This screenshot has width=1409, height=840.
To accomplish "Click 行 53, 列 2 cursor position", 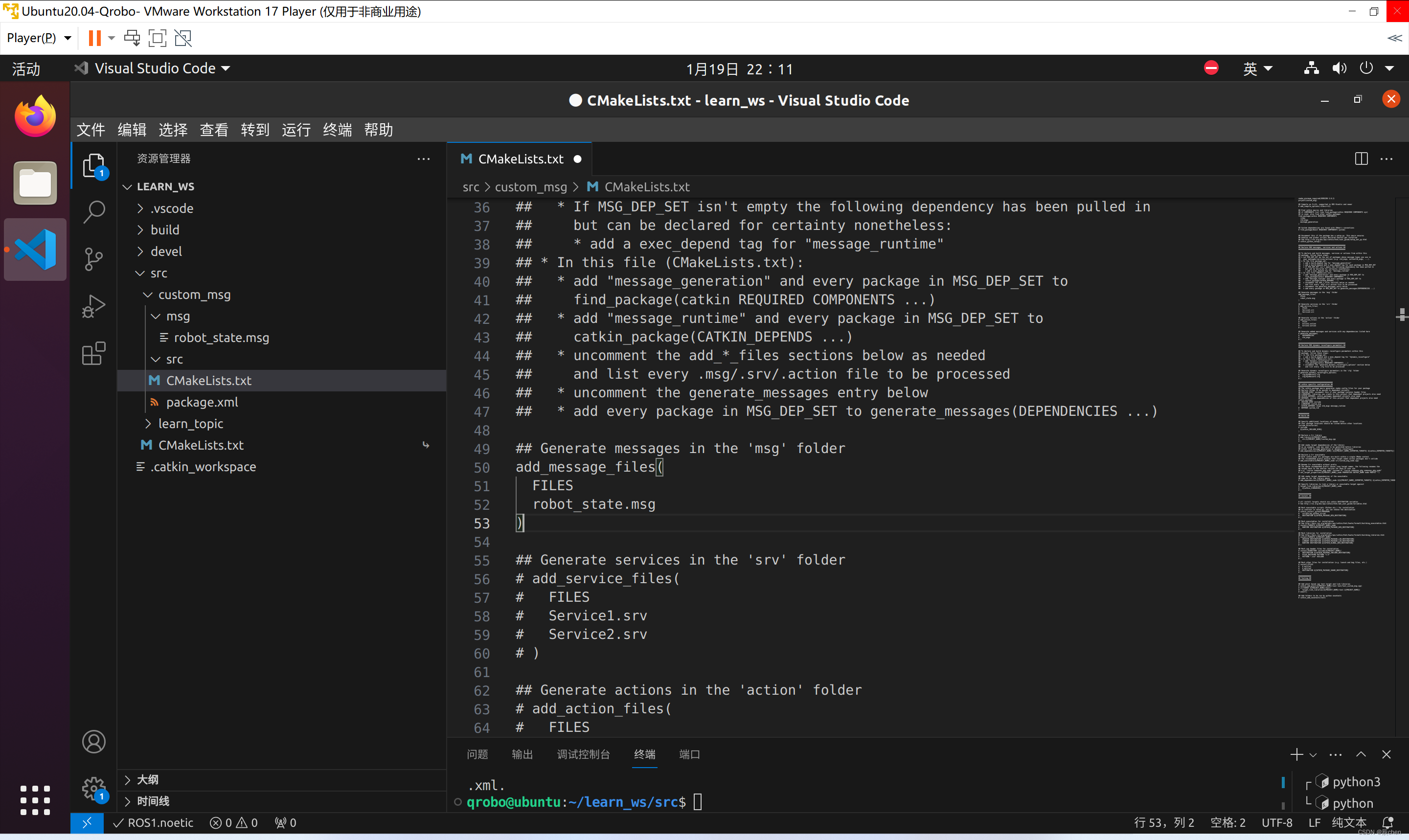I will coord(1163,822).
